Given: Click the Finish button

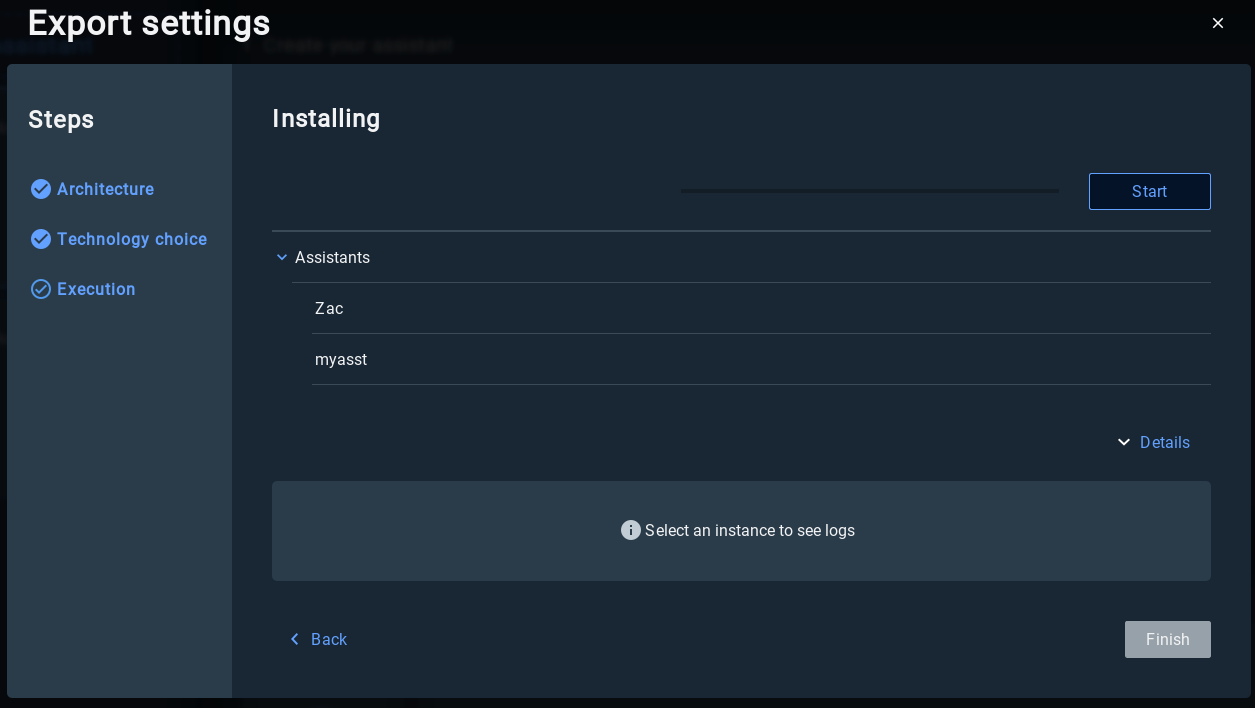Looking at the screenshot, I should tap(1167, 639).
